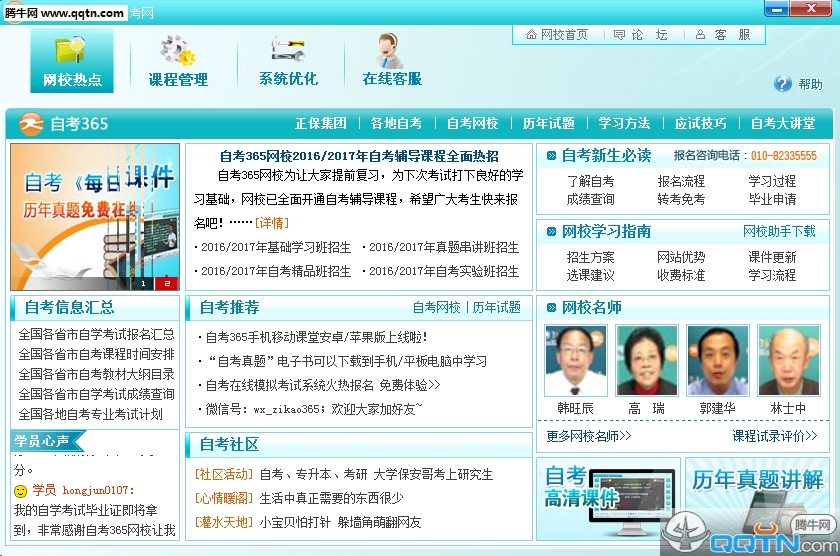The width and height of the screenshot is (840, 556).
Task: Open 报名流程 link
Action: pos(681,181)
